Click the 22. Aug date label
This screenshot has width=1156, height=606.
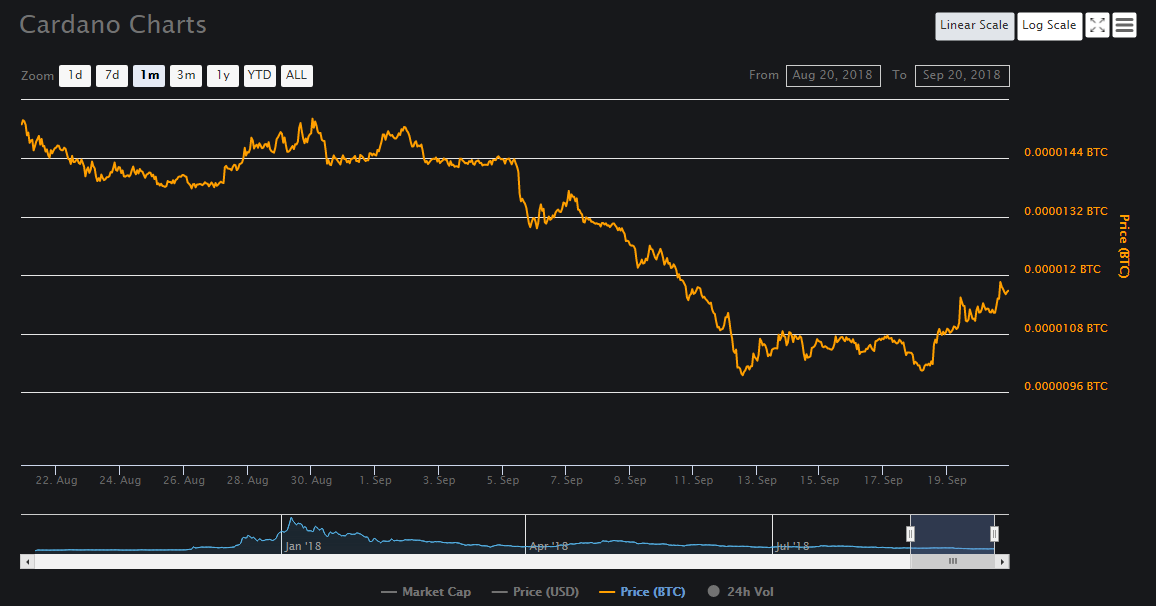pyautogui.click(x=56, y=481)
